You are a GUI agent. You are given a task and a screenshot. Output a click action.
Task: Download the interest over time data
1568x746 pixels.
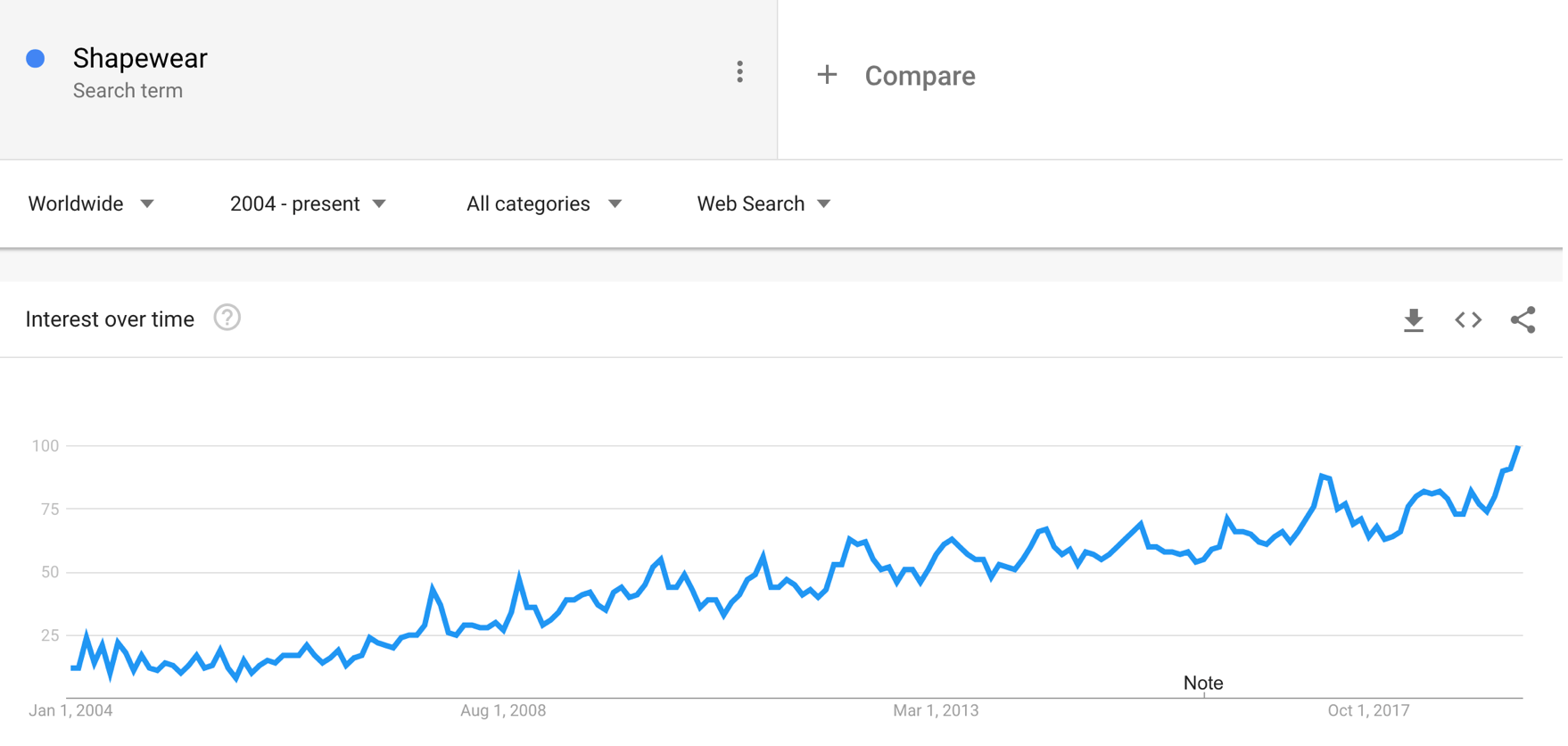(x=1414, y=320)
